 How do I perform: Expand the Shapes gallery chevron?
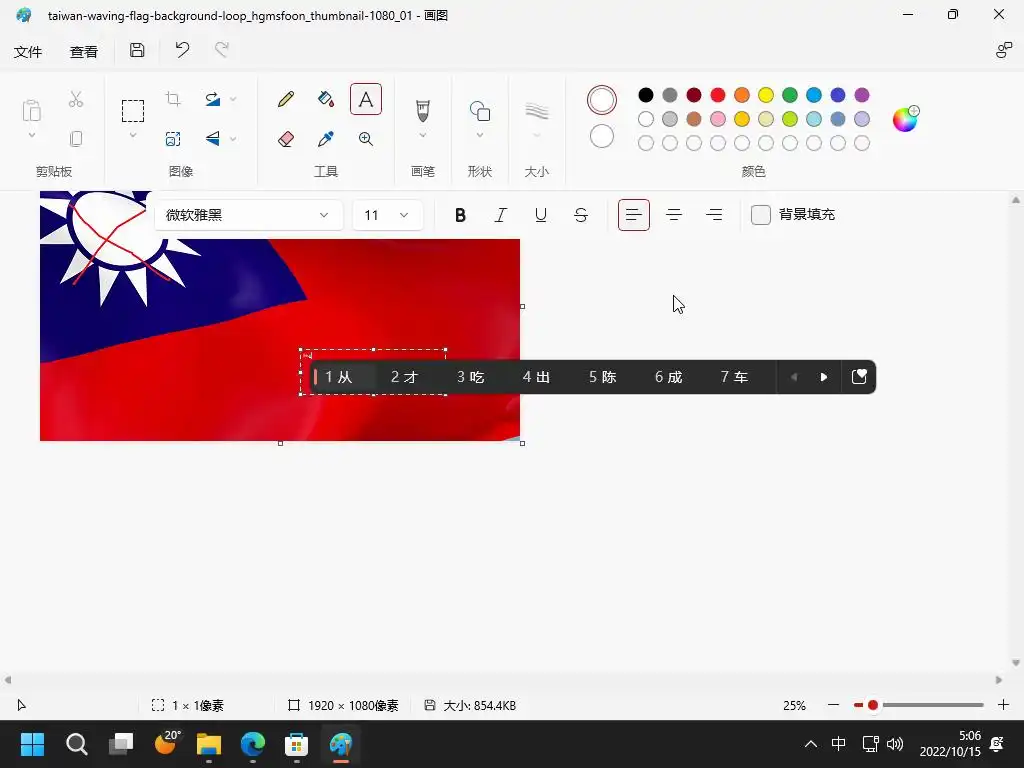click(x=480, y=135)
